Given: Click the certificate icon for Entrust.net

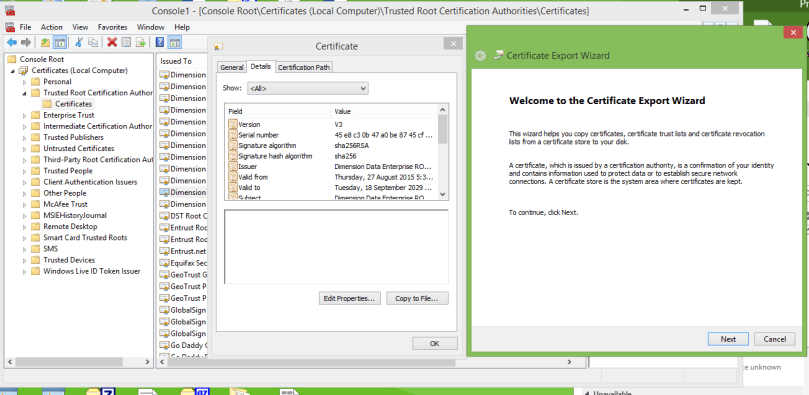Looking at the screenshot, I should (164, 251).
